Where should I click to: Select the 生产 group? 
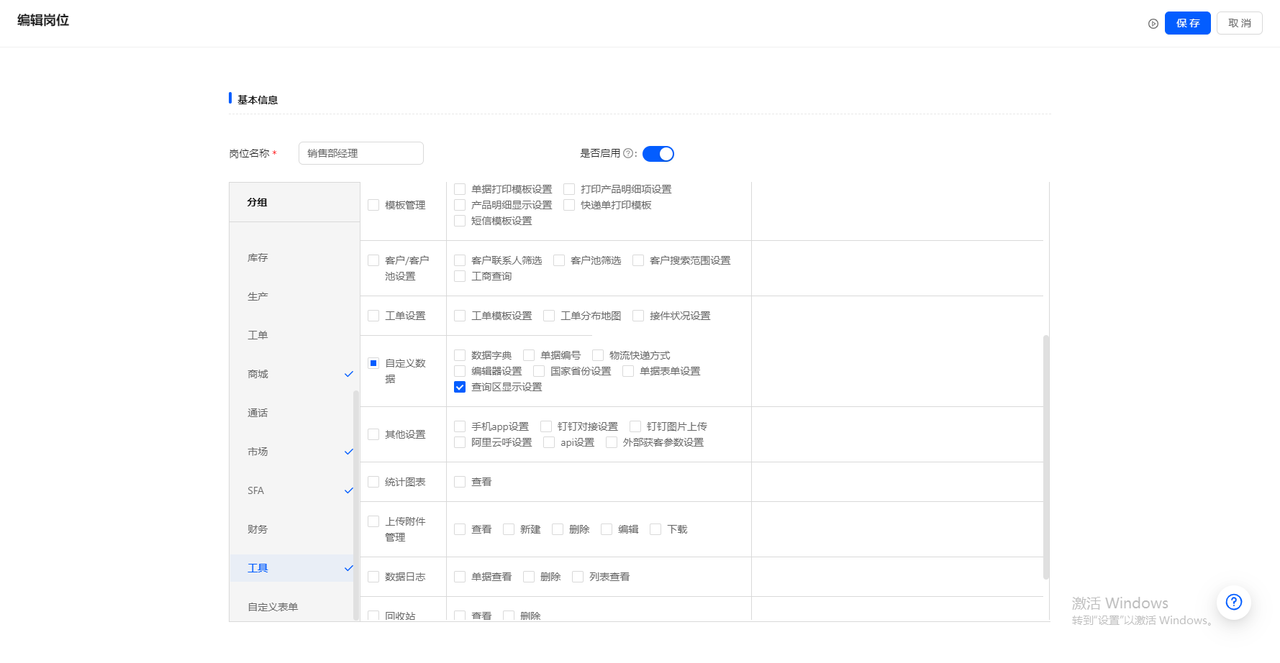(x=294, y=297)
